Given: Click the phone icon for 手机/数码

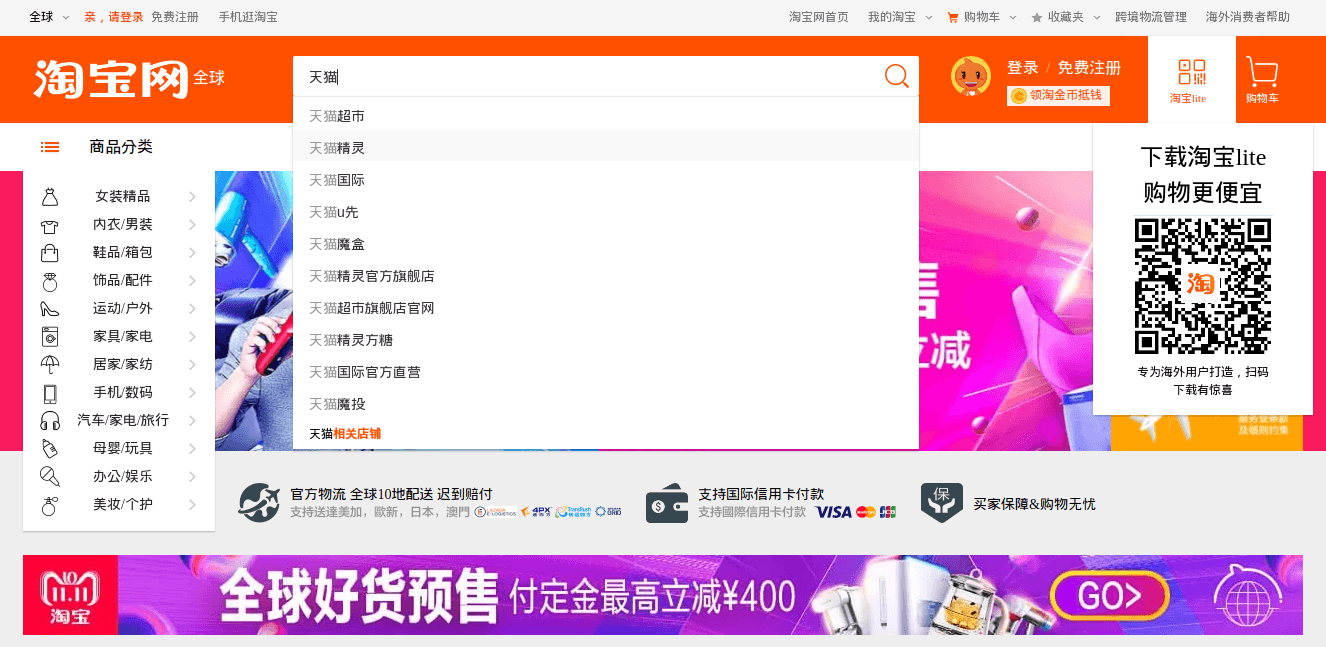Looking at the screenshot, I should (50, 393).
